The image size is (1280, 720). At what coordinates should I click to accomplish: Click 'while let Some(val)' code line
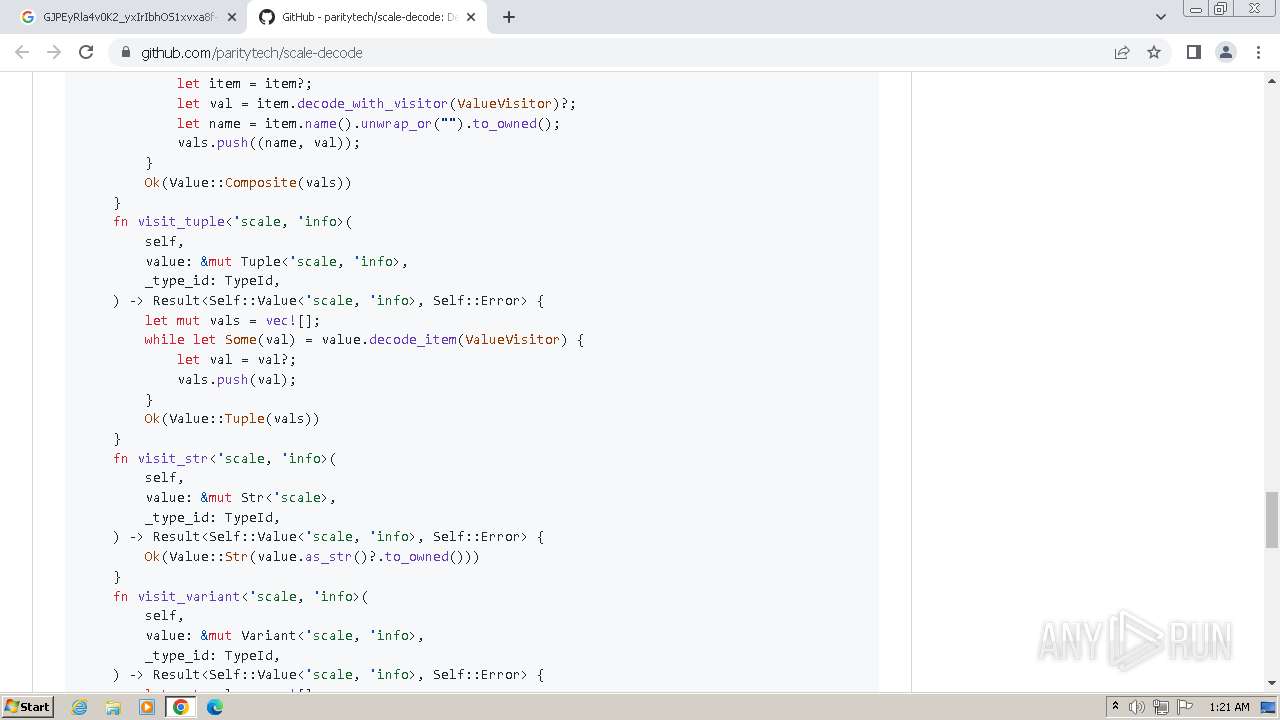364,339
